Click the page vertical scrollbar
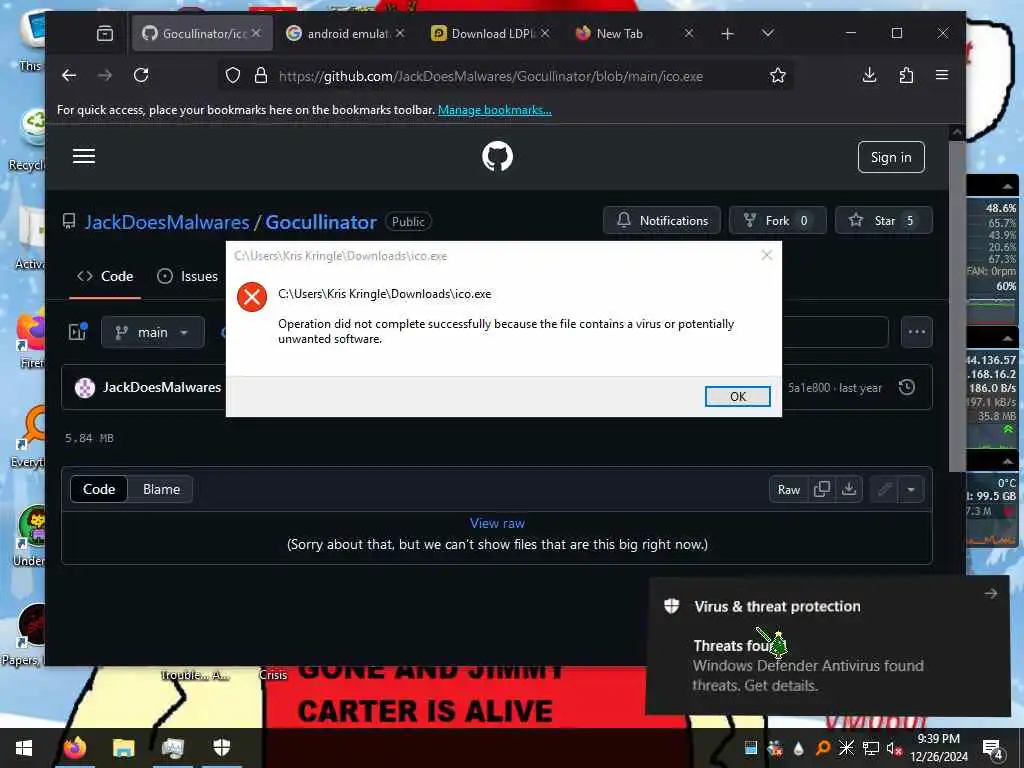This screenshot has width=1024, height=768. click(957, 305)
